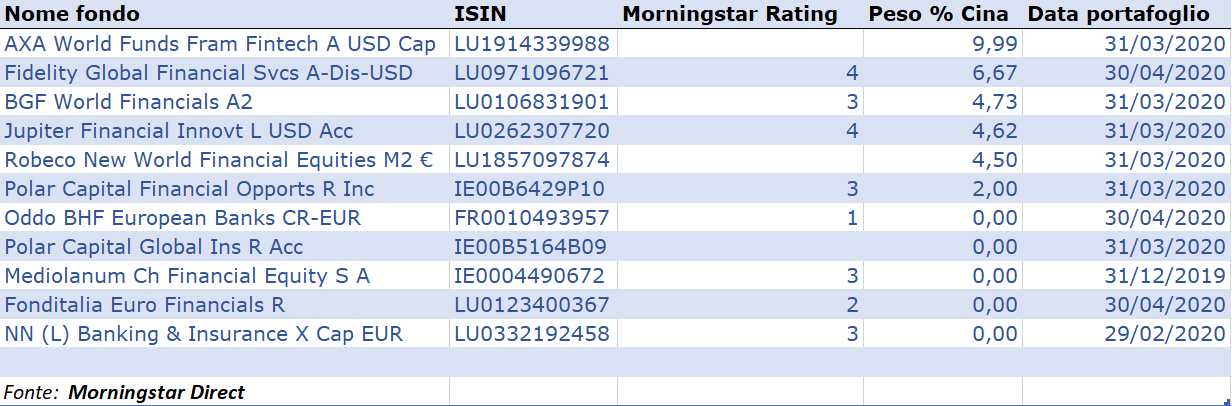Click the Nome fondo column header
This screenshot has height=406, width=1232.
[x=73, y=14]
